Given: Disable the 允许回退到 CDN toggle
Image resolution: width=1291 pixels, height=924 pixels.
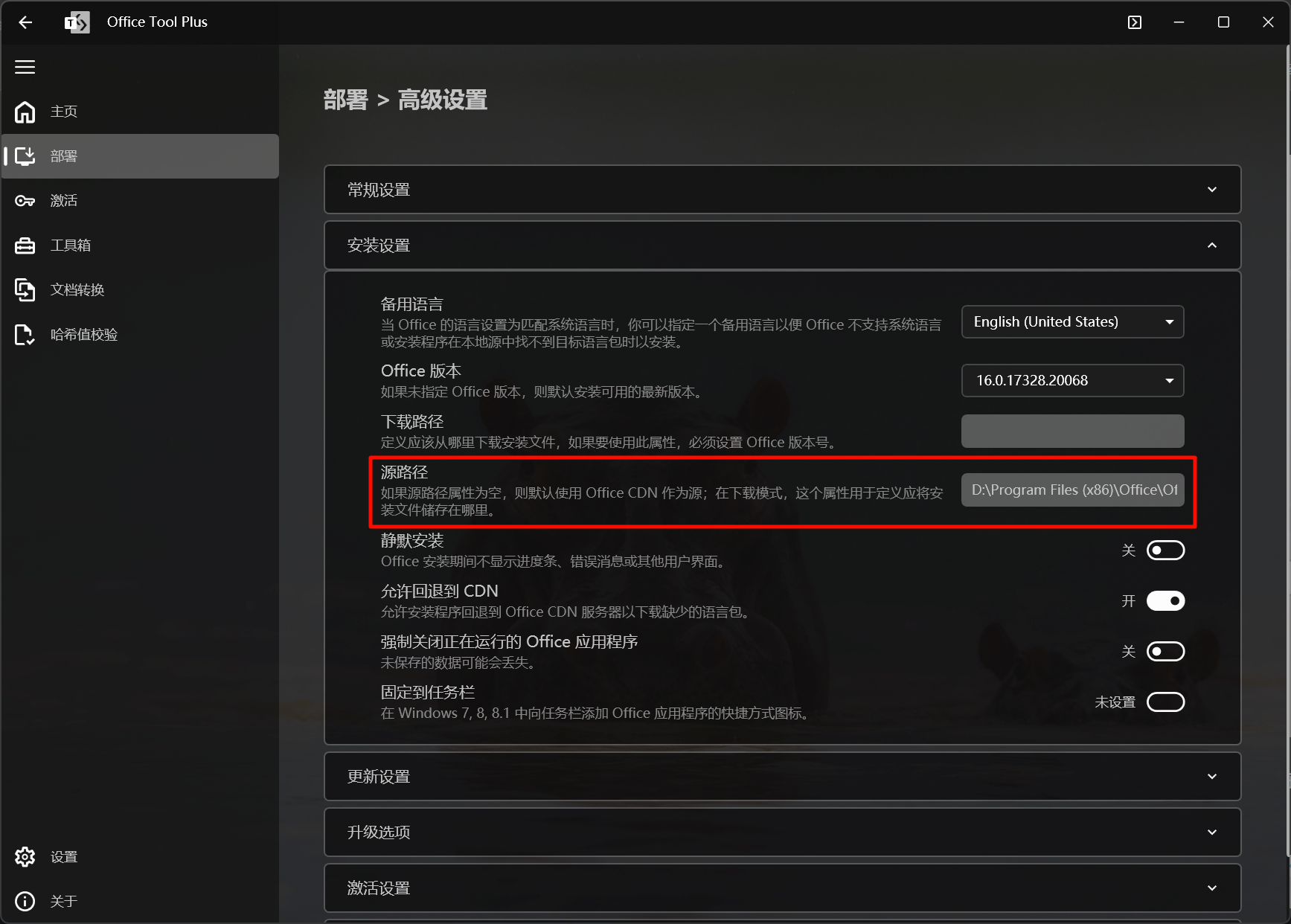Looking at the screenshot, I should click(x=1165, y=601).
